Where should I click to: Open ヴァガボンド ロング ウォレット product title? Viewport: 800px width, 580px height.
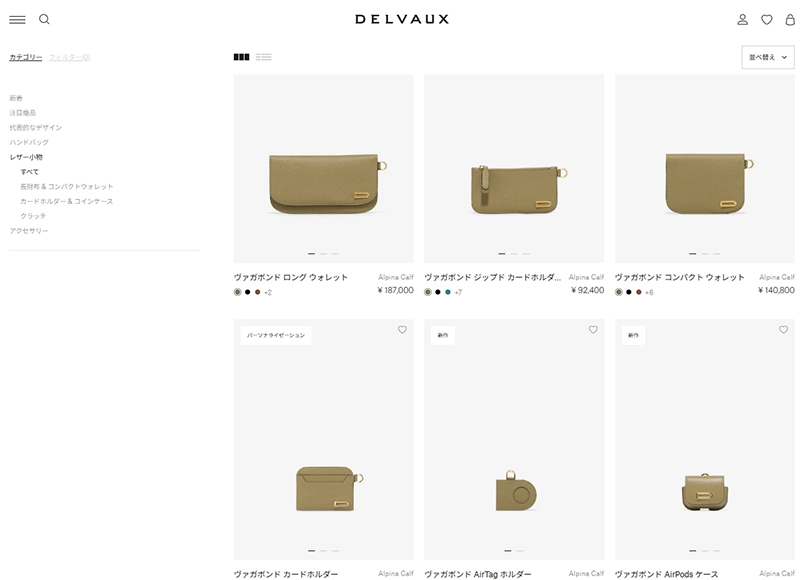291,277
